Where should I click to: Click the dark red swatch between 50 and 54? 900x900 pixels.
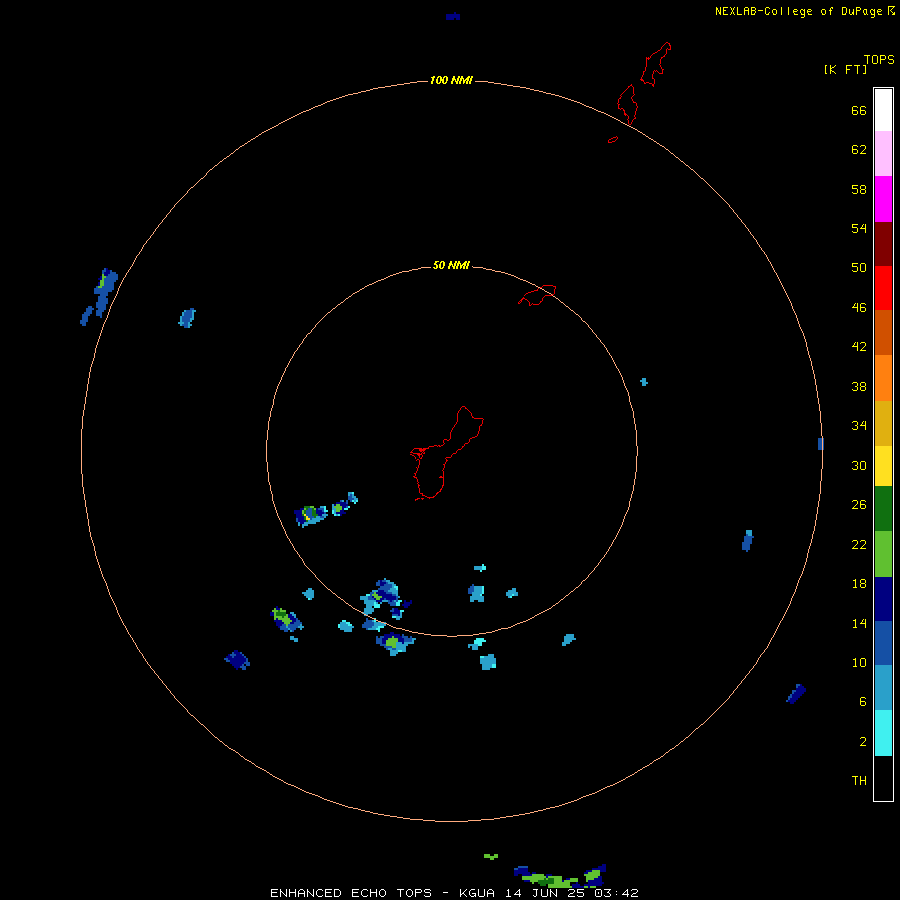(883, 243)
